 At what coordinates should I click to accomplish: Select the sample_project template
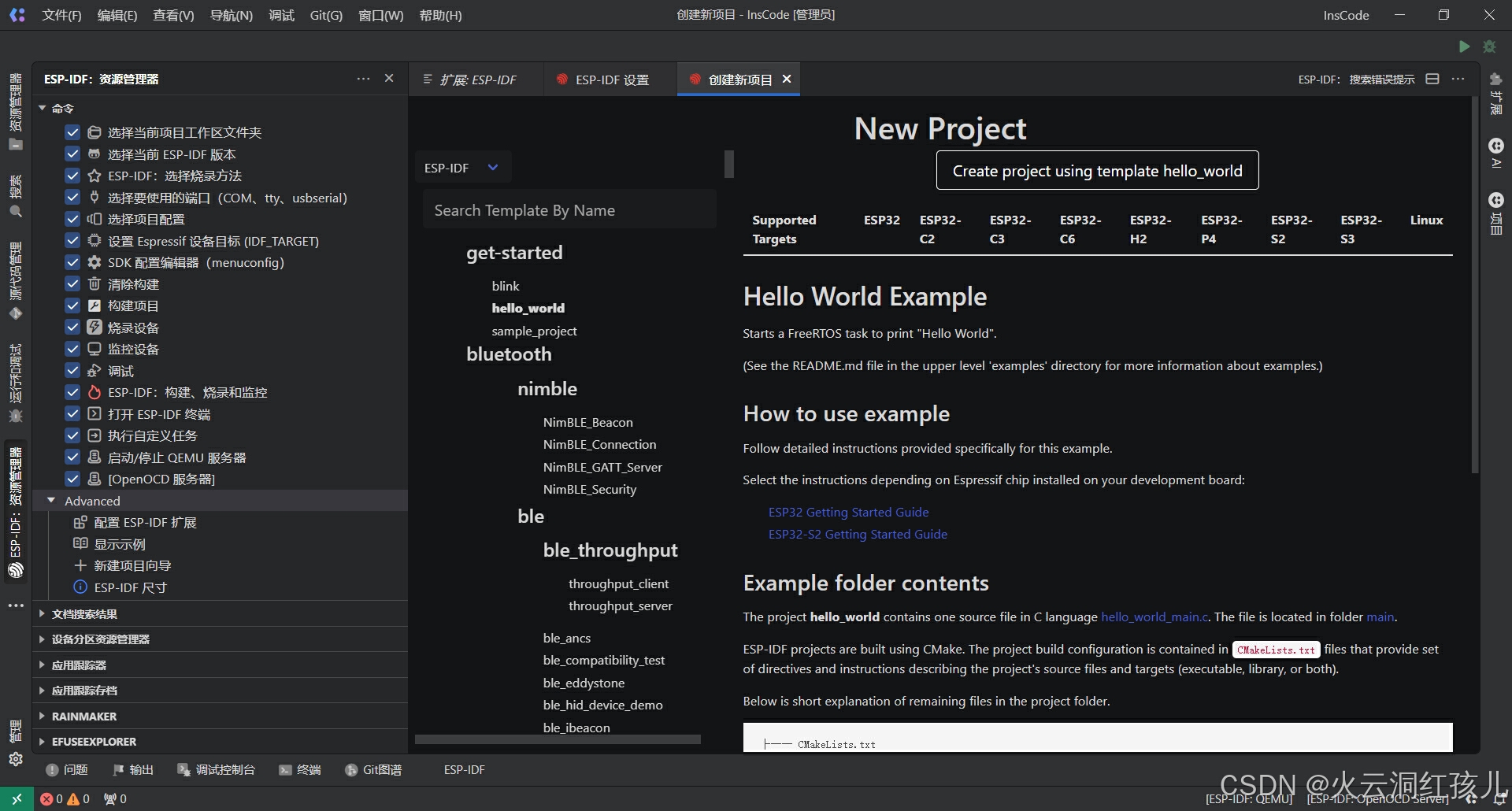coord(534,331)
